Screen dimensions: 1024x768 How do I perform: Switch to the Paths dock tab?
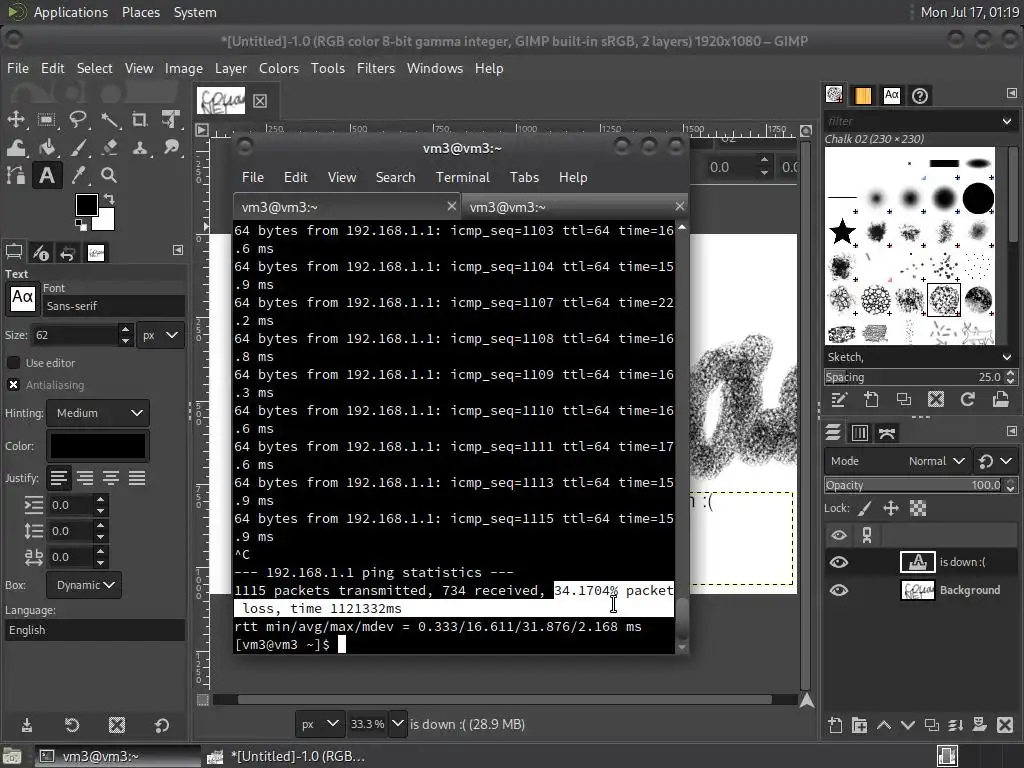(887, 432)
